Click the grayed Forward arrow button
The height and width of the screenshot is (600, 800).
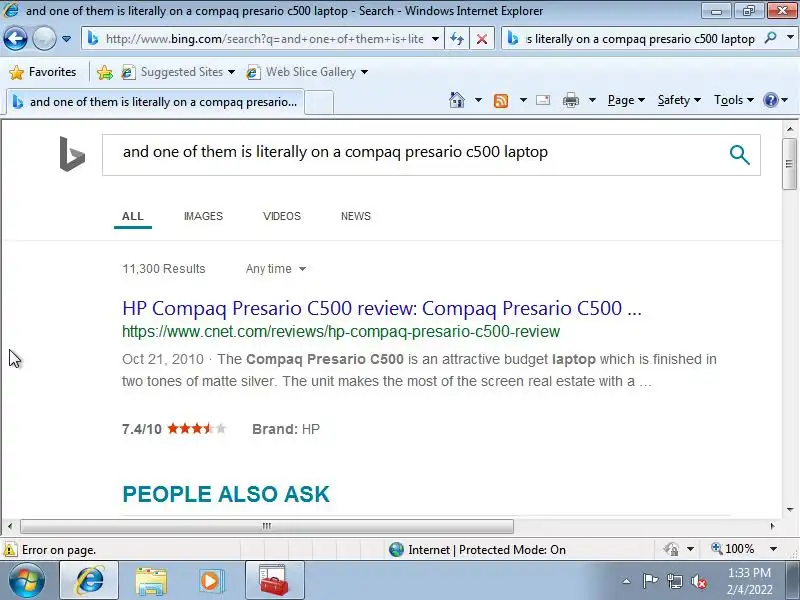(x=44, y=38)
